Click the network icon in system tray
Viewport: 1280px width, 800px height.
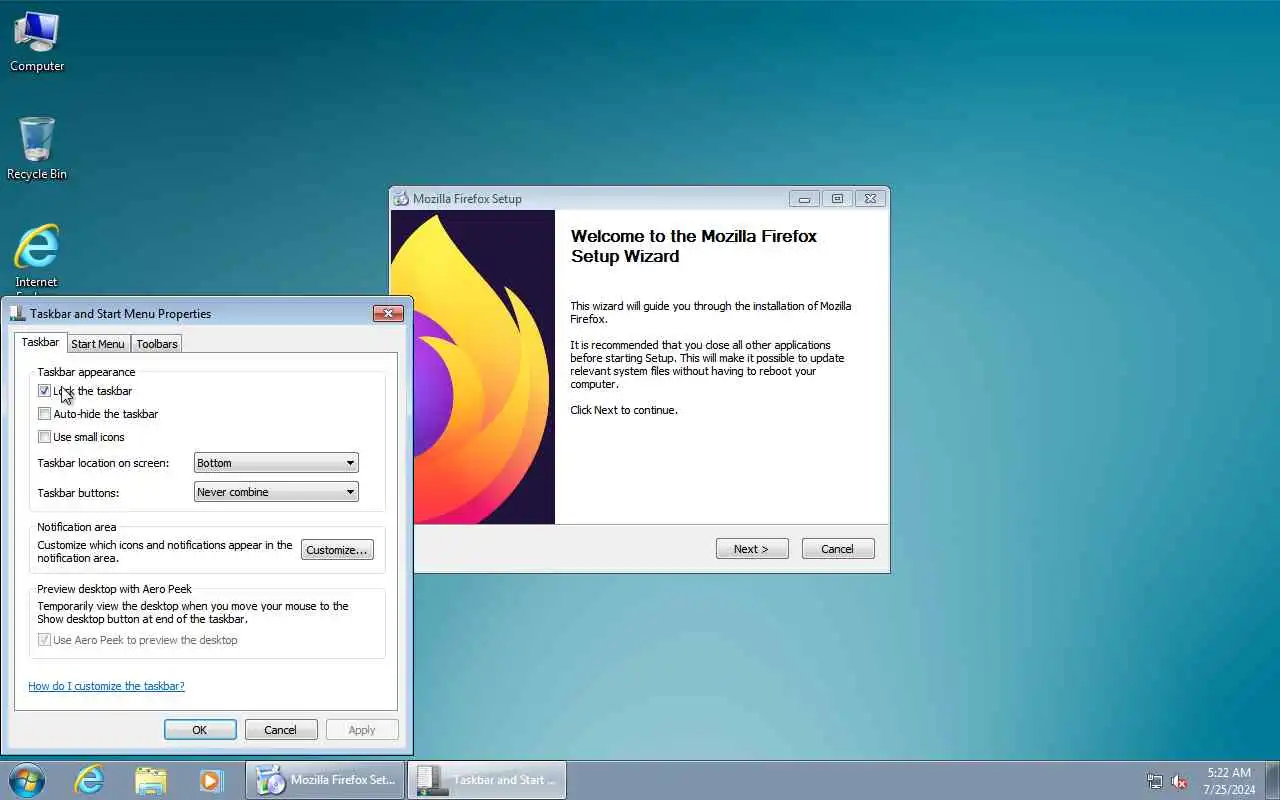pyautogui.click(x=1155, y=781)
